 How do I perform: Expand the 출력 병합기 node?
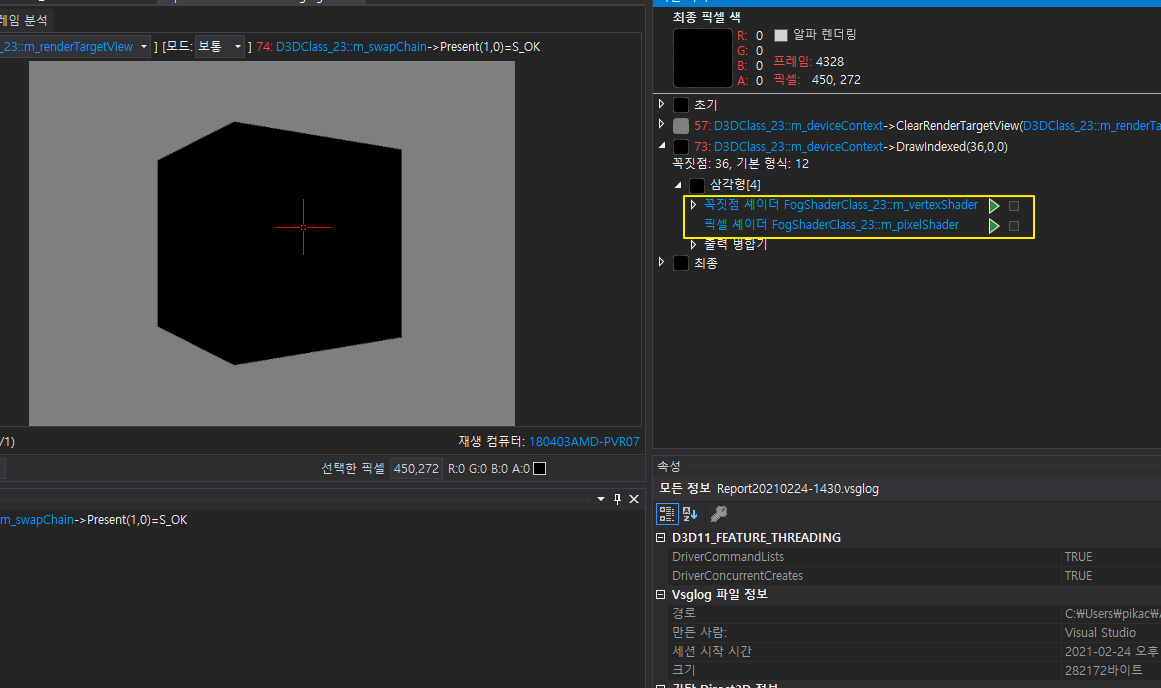pyautogui.click(x=693, y=244)
